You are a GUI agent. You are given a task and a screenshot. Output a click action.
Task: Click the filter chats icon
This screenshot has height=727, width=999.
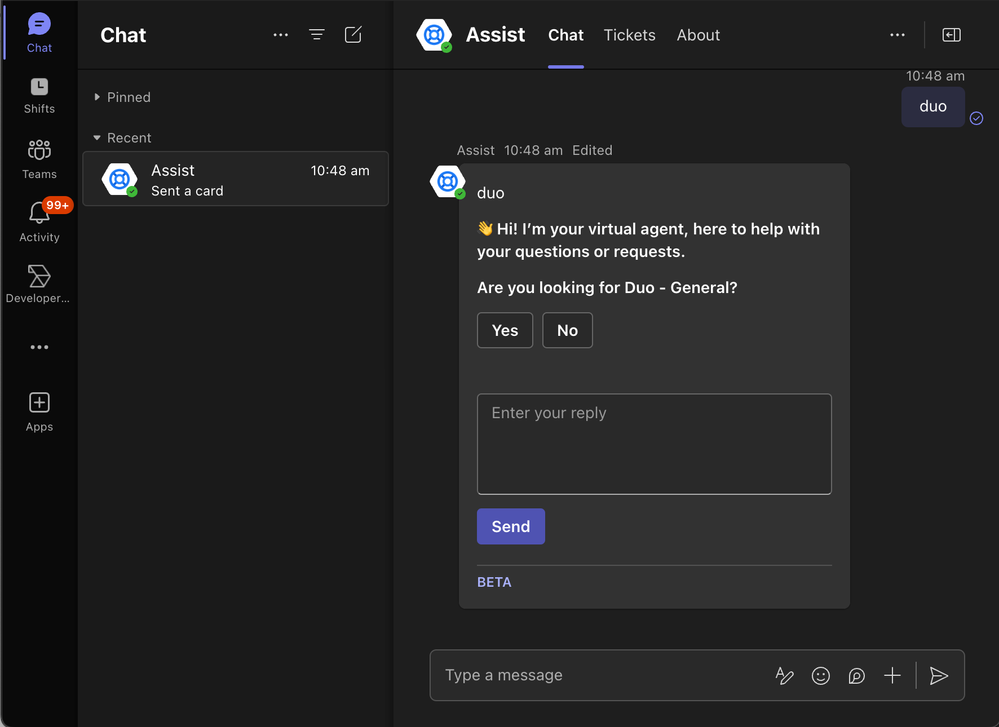click(x=317, y=35)
